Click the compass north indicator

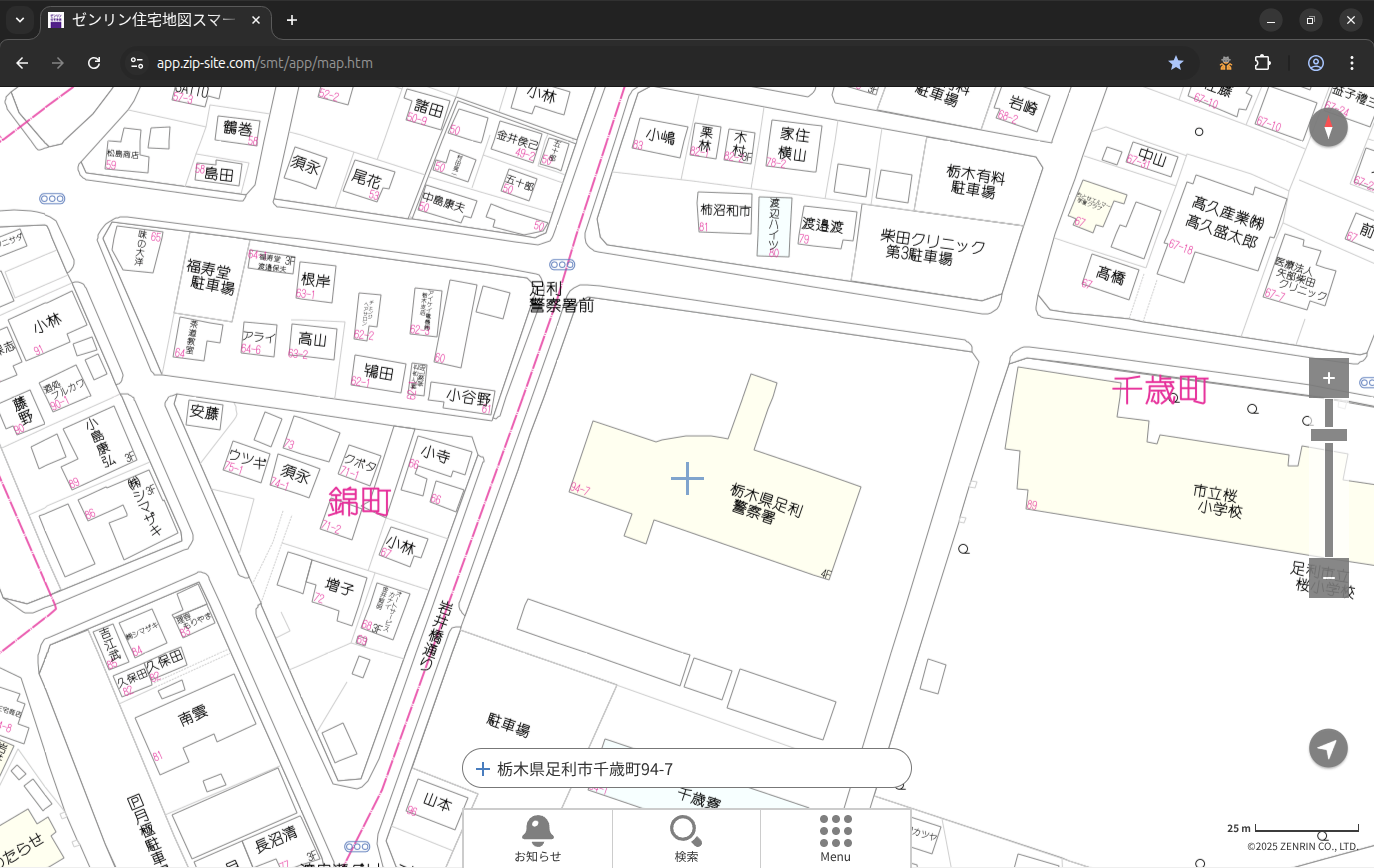pyautogui.click(x=1328, y=127)
